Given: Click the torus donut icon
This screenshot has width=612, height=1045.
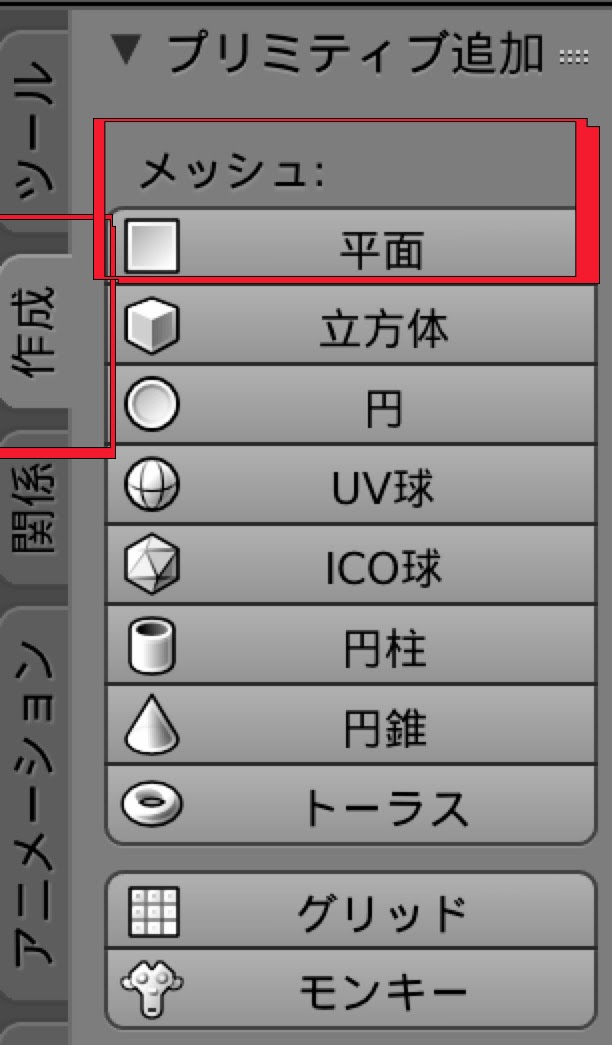Looking at the screenshot, I should click(151, 804).
